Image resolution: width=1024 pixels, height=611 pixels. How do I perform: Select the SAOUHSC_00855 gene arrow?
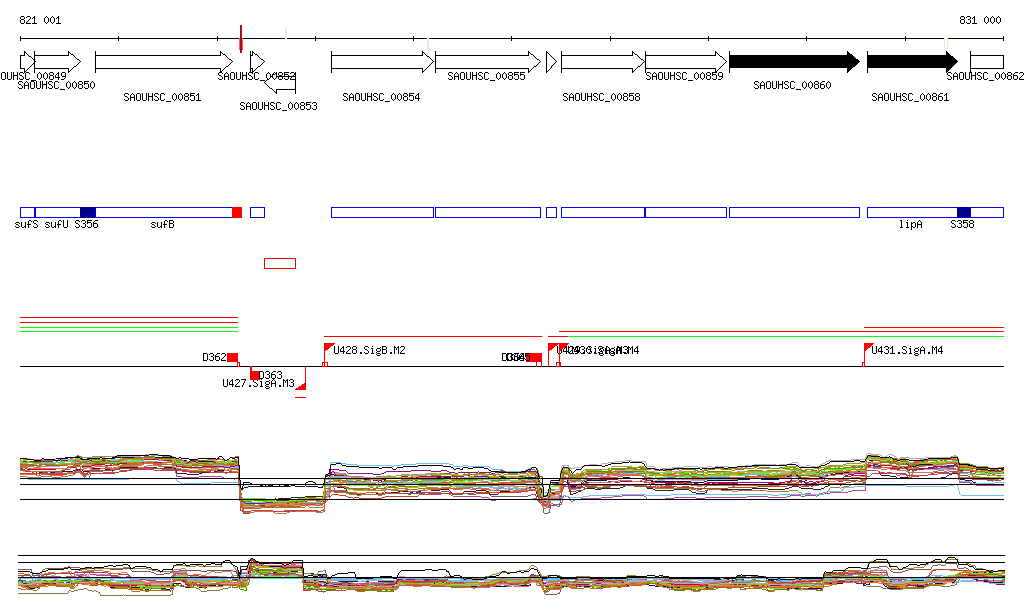[488, 63]
